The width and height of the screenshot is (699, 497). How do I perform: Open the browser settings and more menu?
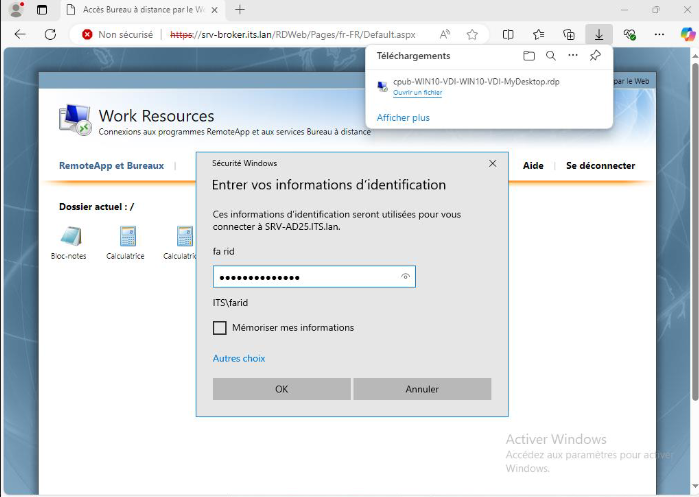click(x=659, y=34)
